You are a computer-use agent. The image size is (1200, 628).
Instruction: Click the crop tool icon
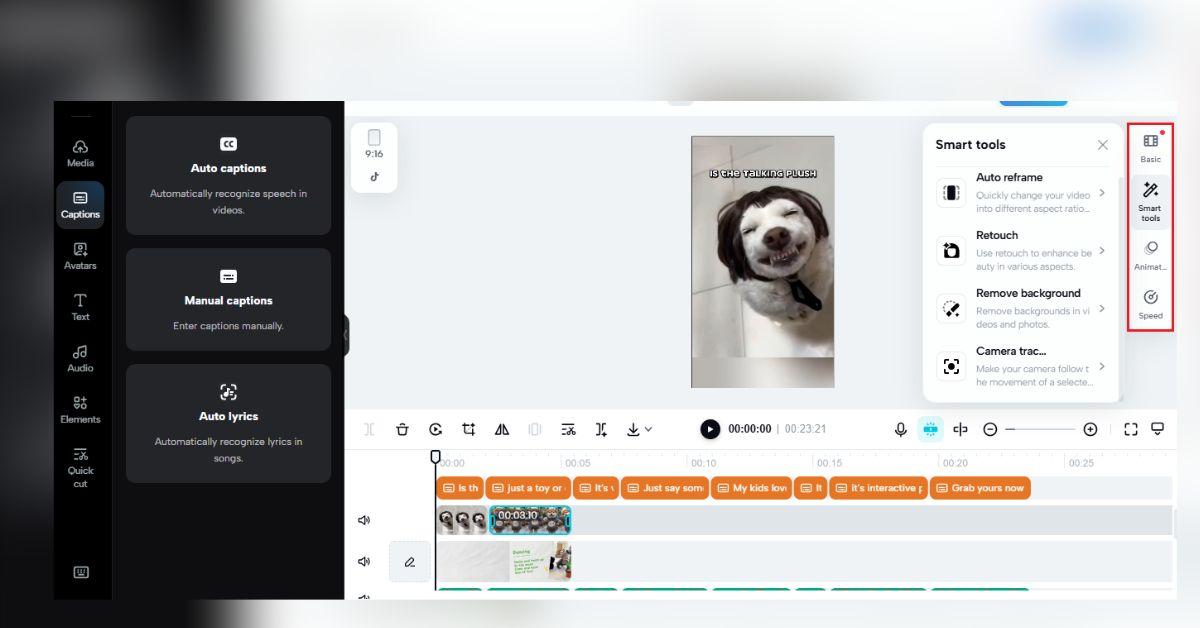(x=468, y=429)
